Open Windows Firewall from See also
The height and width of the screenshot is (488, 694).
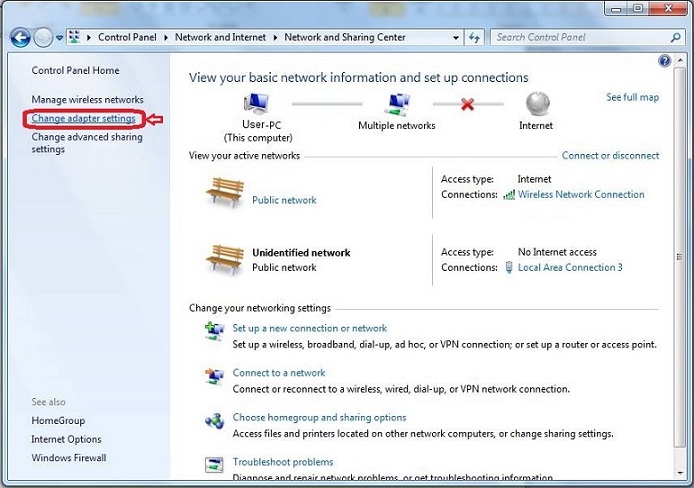(68, 458)
